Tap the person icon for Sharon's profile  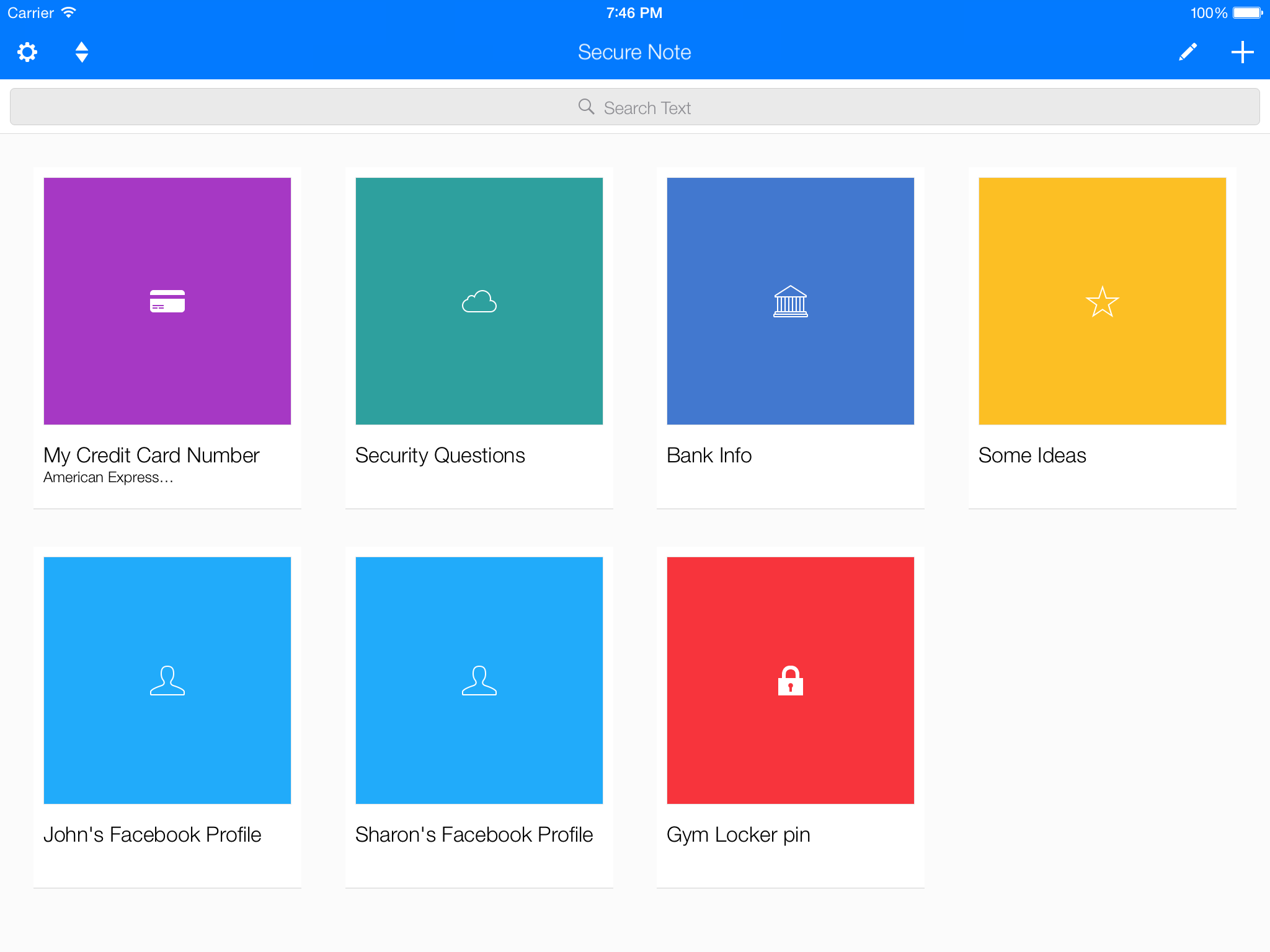pyautogui.click(x=479, y=681)
